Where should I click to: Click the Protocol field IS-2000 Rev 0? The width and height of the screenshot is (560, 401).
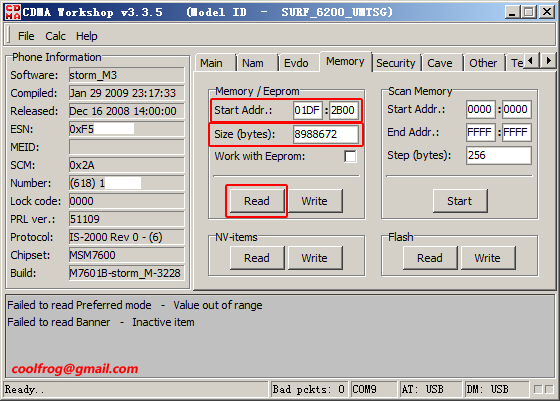[x=126, y=237]
